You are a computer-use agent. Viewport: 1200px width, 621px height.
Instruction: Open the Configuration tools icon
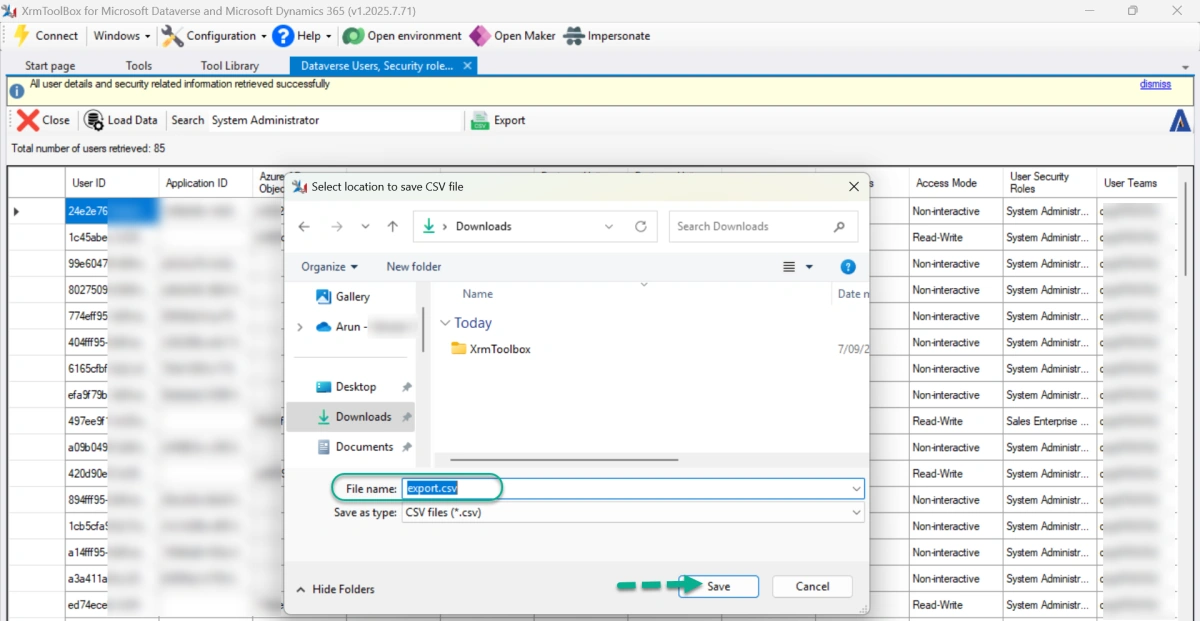(172, 36)
